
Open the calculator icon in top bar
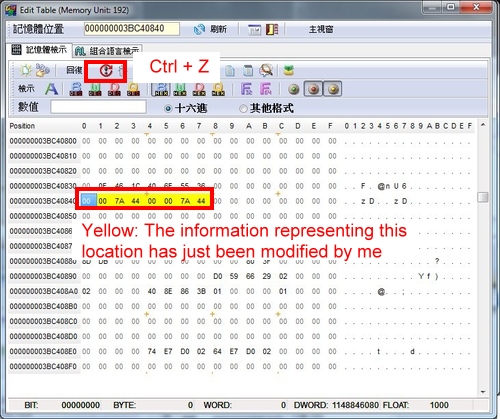(x=254, y=29)
